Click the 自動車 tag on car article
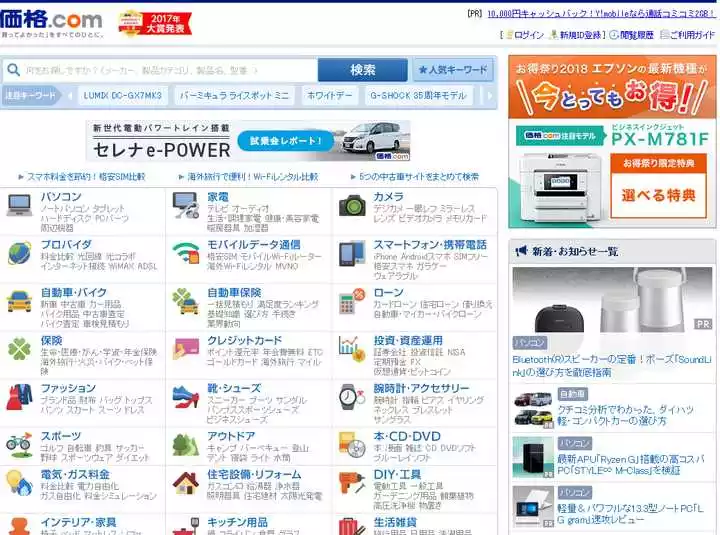720x535 pixels. pos(573,394)
